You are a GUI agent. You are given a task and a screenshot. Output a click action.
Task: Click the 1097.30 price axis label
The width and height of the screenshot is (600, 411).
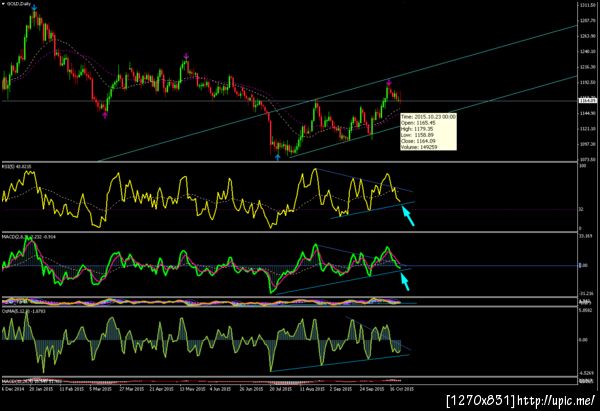(587, 144)
